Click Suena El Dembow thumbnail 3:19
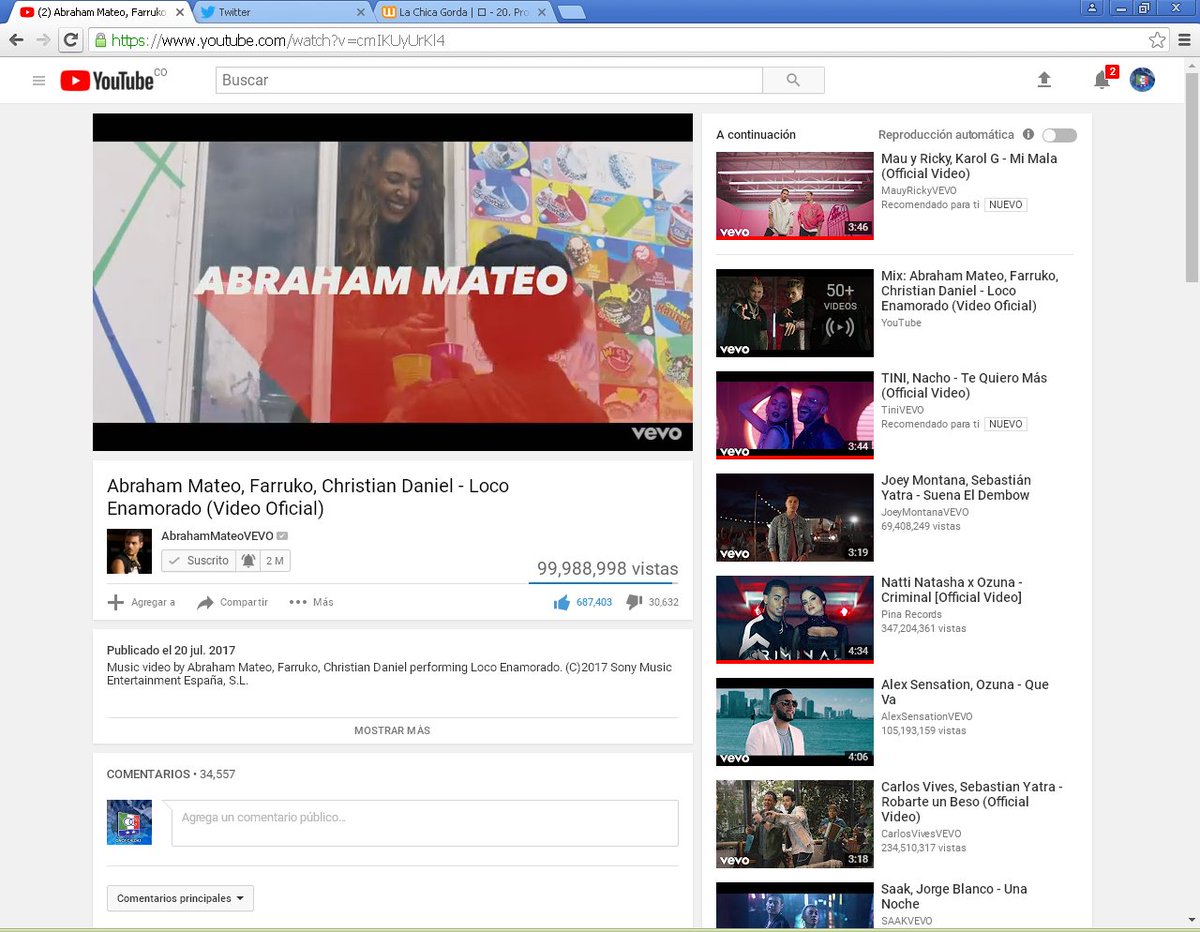This screenshot has height=932, width=1200. (x=795, y=517)
